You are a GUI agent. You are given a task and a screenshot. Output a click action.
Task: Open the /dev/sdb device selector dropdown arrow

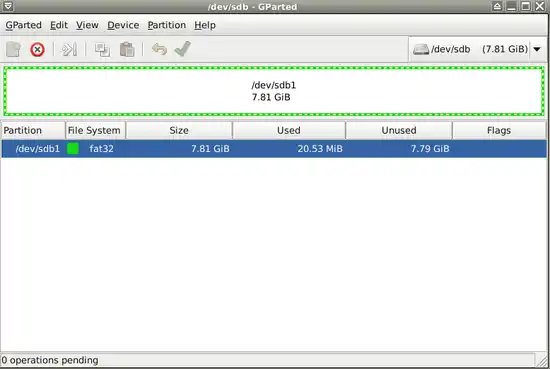point(537,49)
